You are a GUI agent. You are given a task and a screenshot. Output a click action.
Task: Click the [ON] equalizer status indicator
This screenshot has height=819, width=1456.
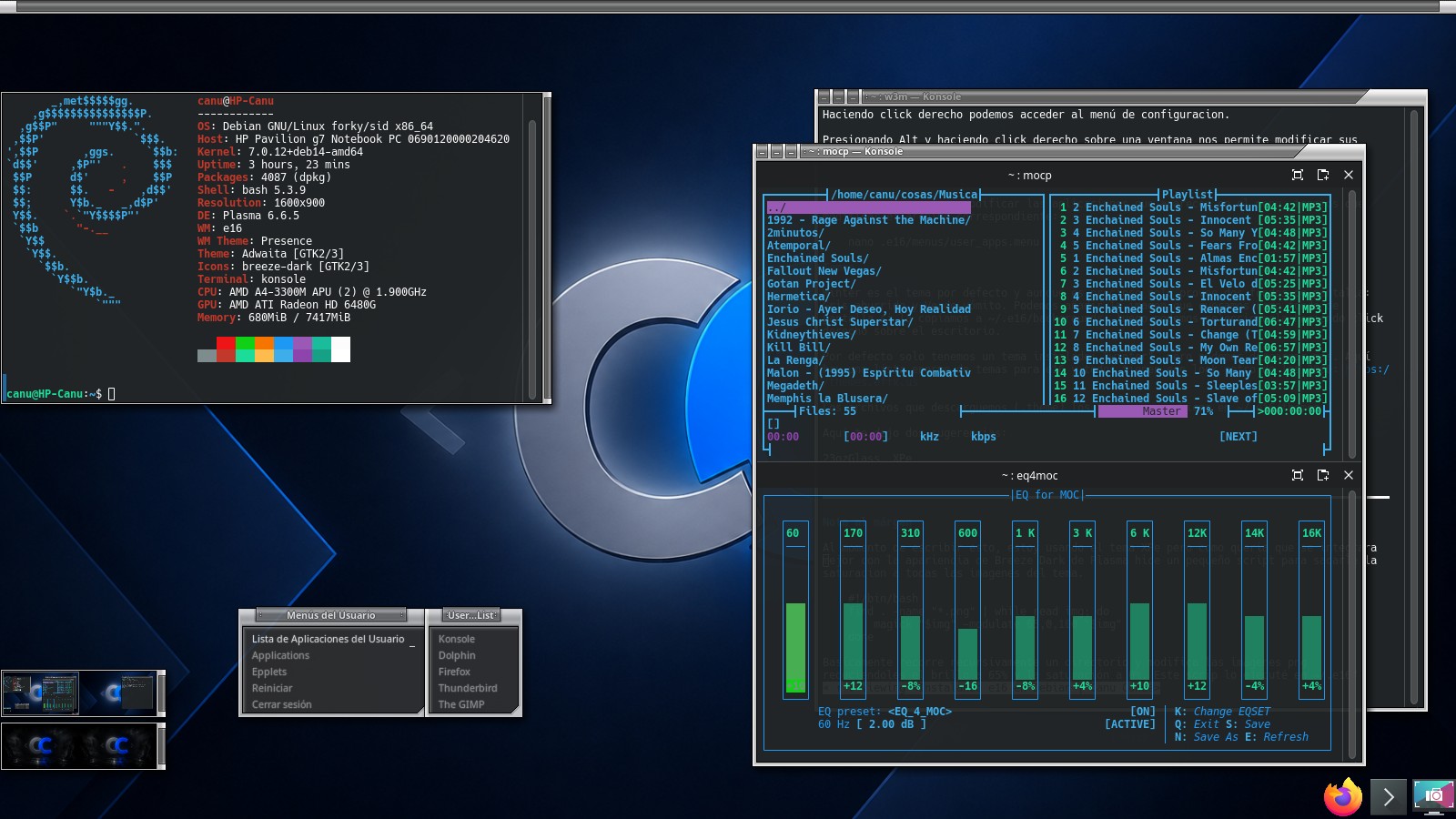(1143, 712)
